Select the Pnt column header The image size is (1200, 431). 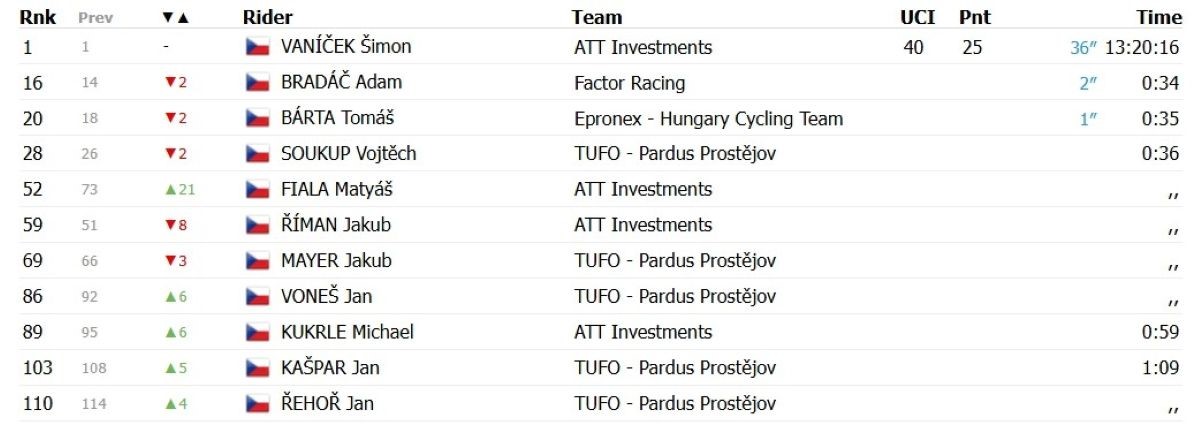click(x=975, y=17)
